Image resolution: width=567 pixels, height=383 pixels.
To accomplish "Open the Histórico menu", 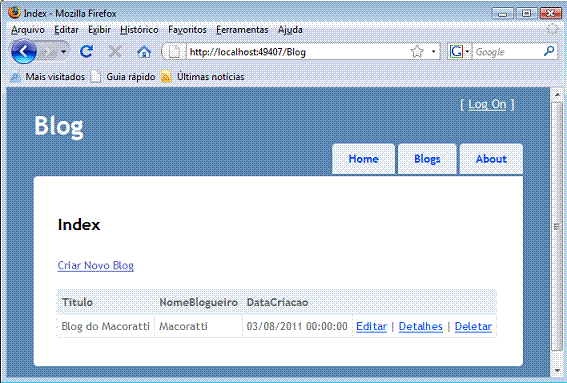I will [139, 30].
